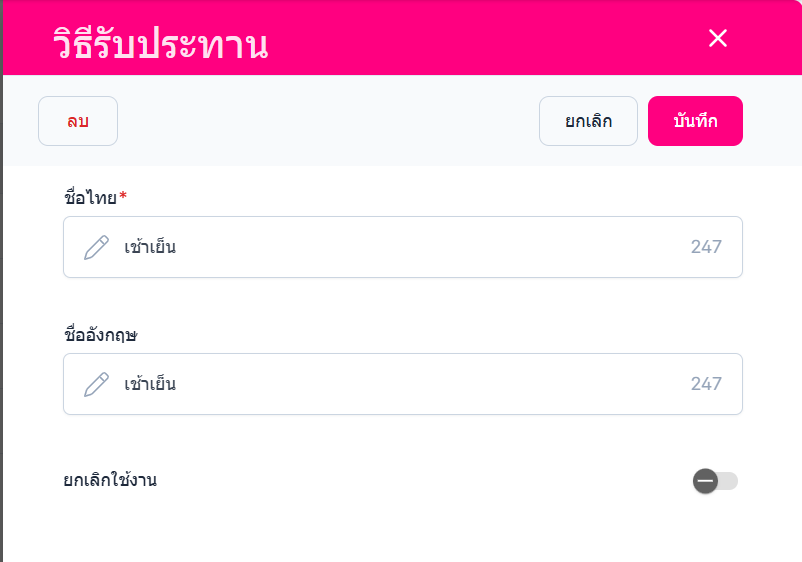Click the ชื่อไทย field label
The height and width of the screenshot is (562, 802).
coord(90,197)
